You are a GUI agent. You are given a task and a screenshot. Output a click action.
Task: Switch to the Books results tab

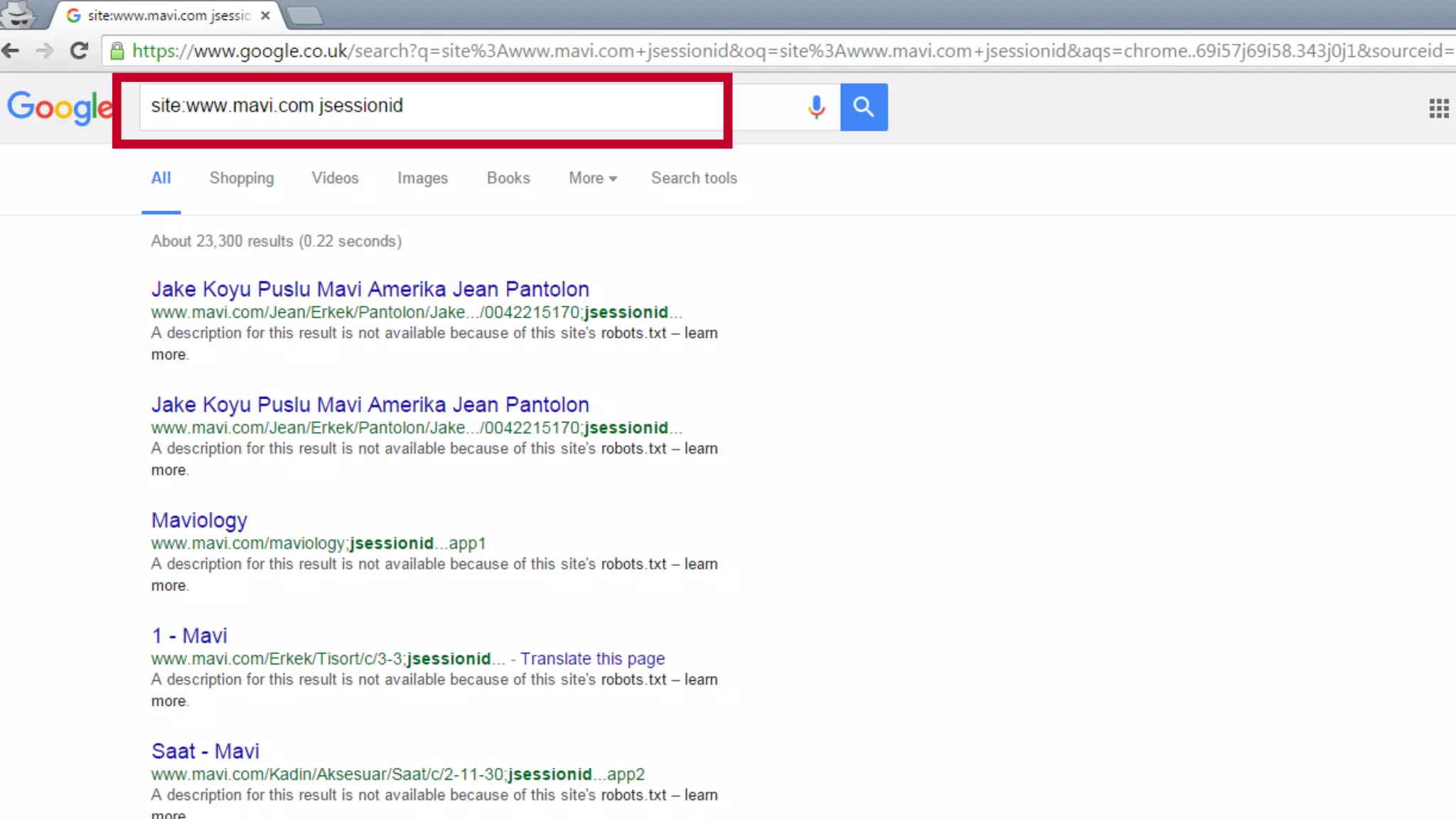[x=508, y=178]
